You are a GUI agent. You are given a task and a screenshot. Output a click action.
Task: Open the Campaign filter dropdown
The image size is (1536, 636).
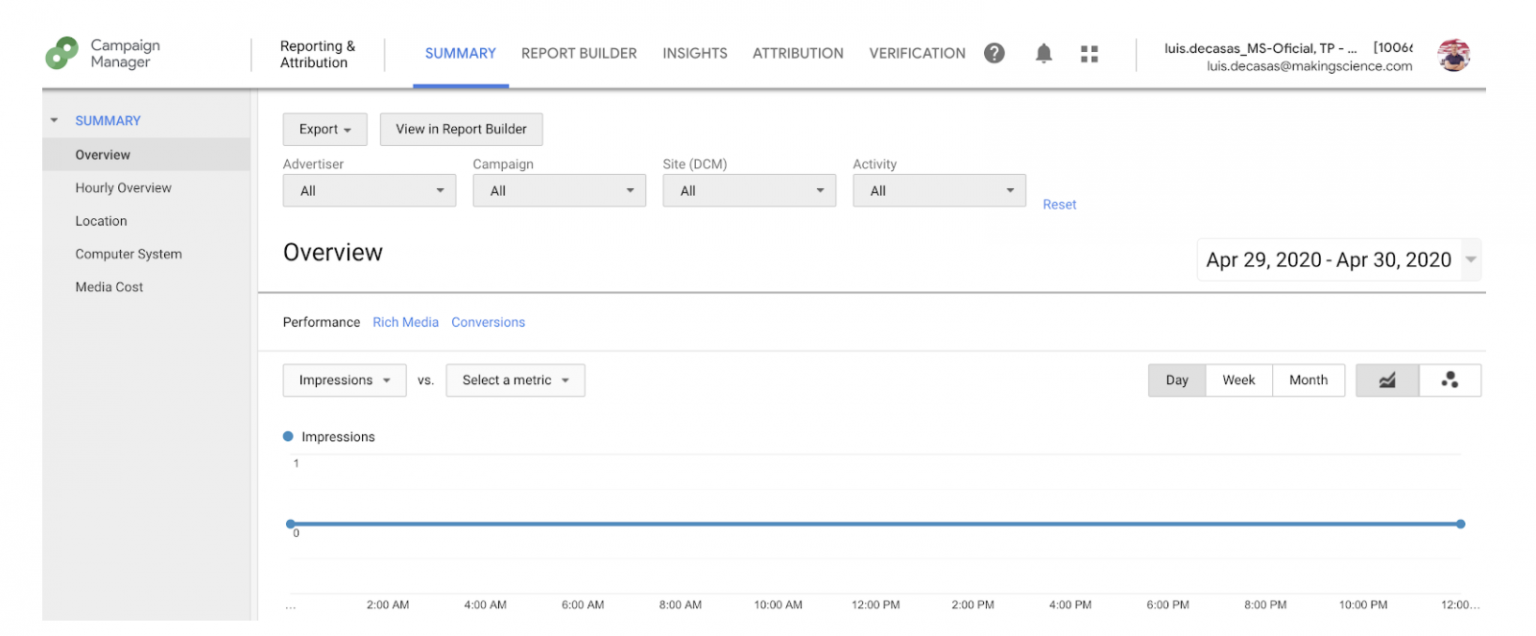click(559, 191)
